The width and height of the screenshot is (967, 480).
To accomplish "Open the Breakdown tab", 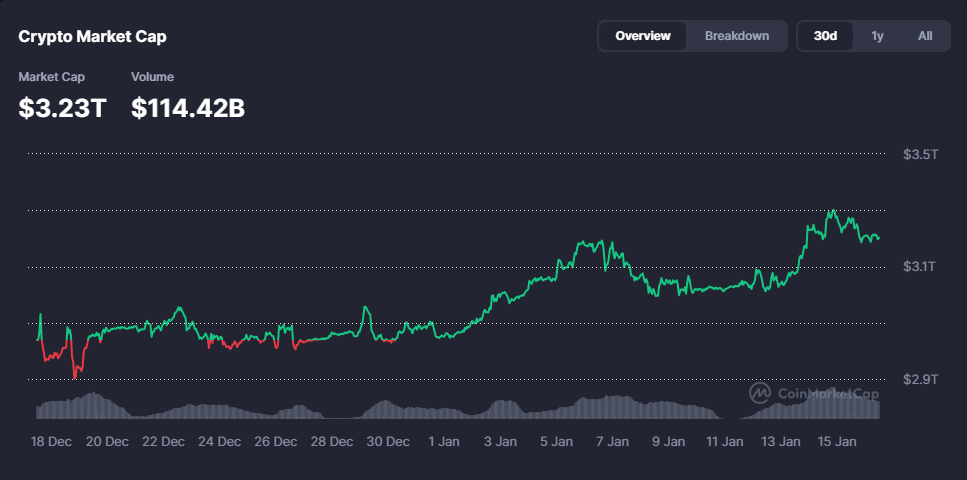I will click(737, 36).
